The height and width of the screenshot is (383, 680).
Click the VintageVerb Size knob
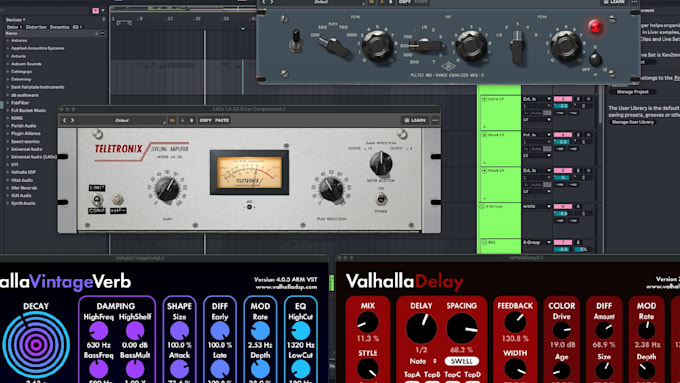[x=179, y=331]
